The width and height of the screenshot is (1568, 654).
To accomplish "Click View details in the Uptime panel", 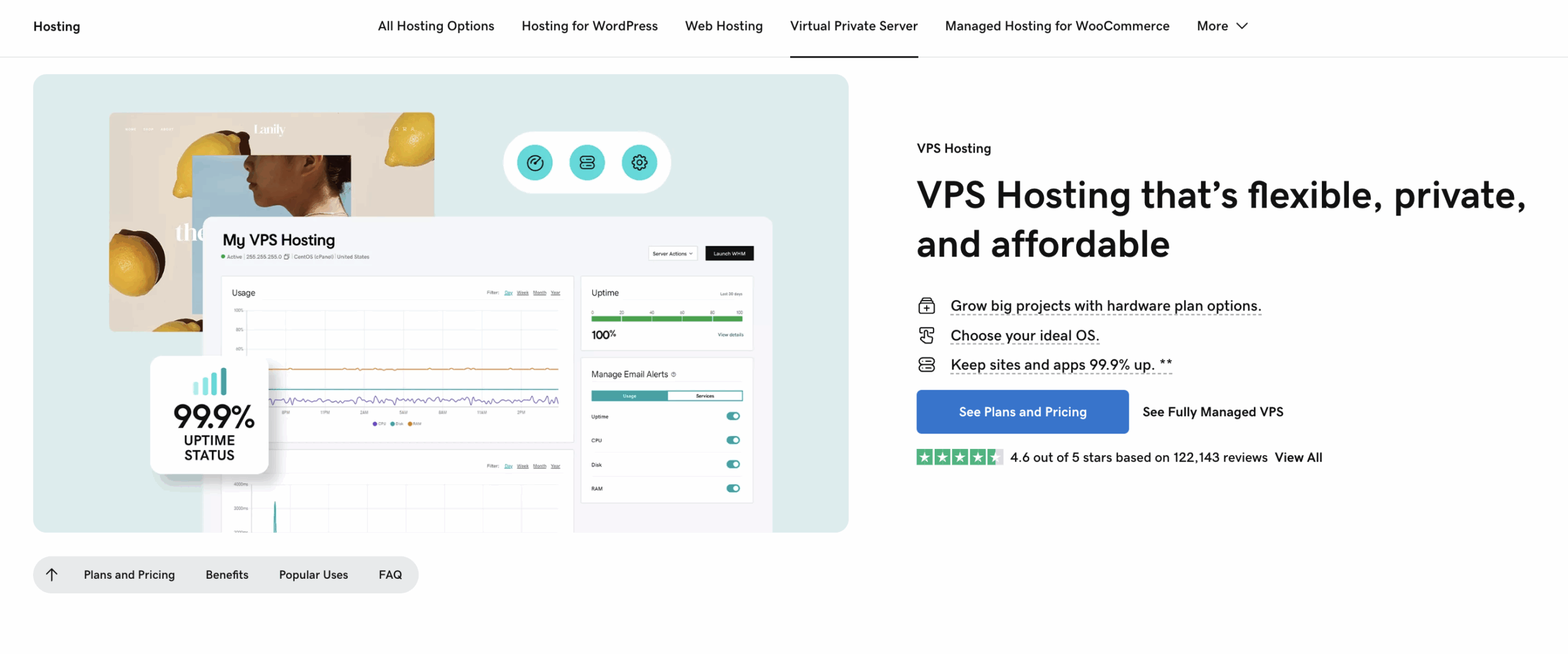I will pos(730,335).
